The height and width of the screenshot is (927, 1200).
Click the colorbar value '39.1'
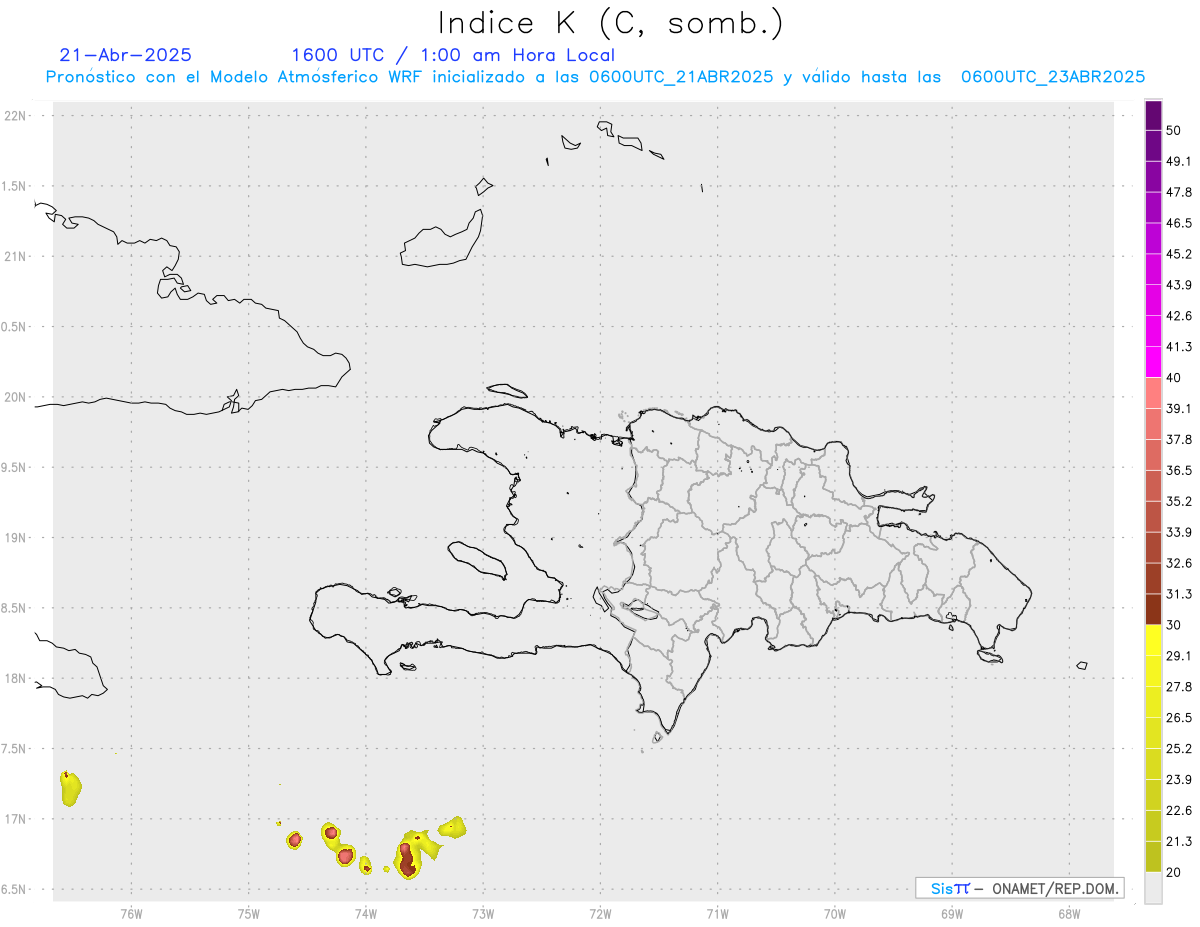[1179, 409]
